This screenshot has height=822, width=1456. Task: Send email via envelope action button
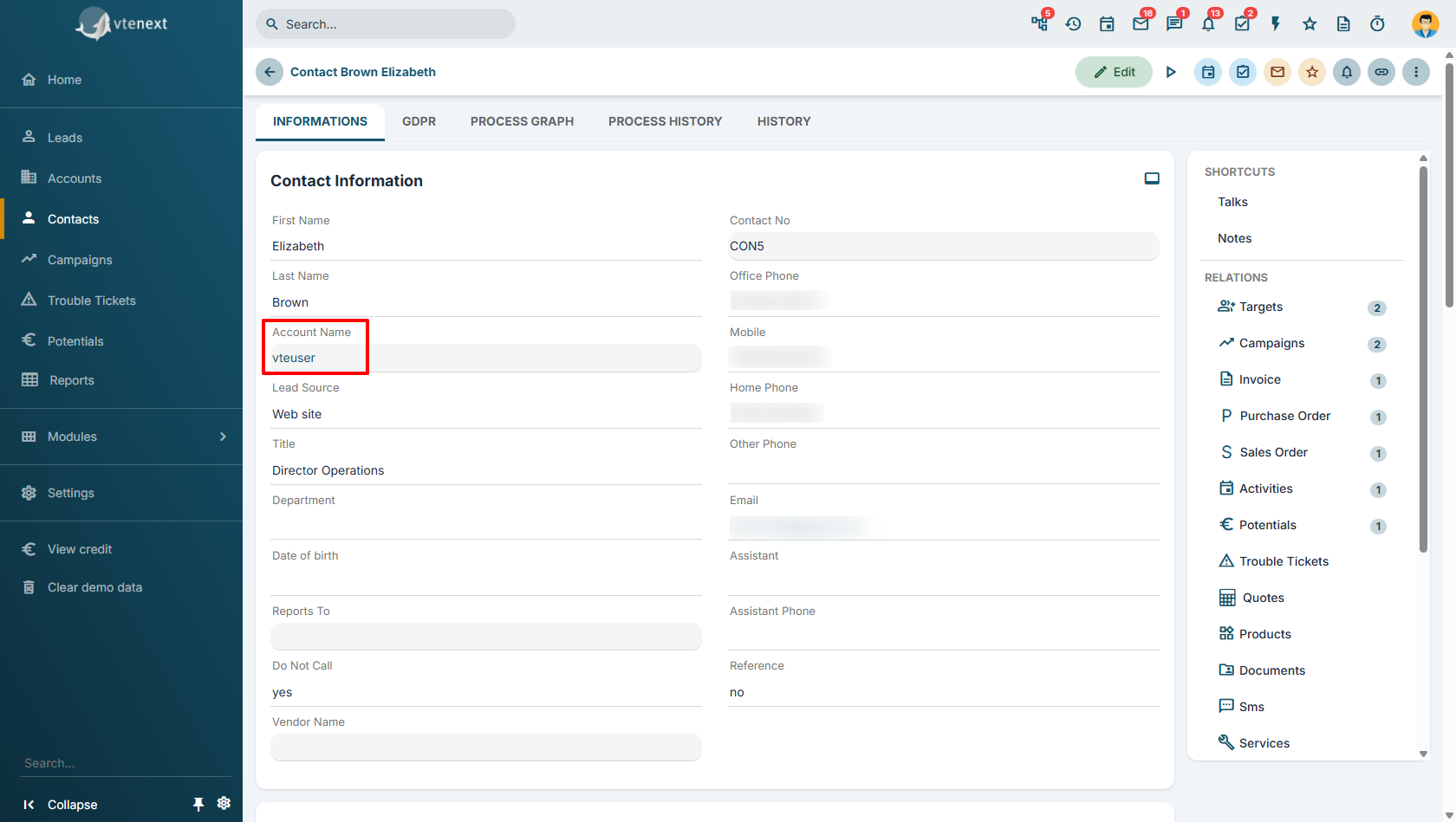click(1277, 72)
